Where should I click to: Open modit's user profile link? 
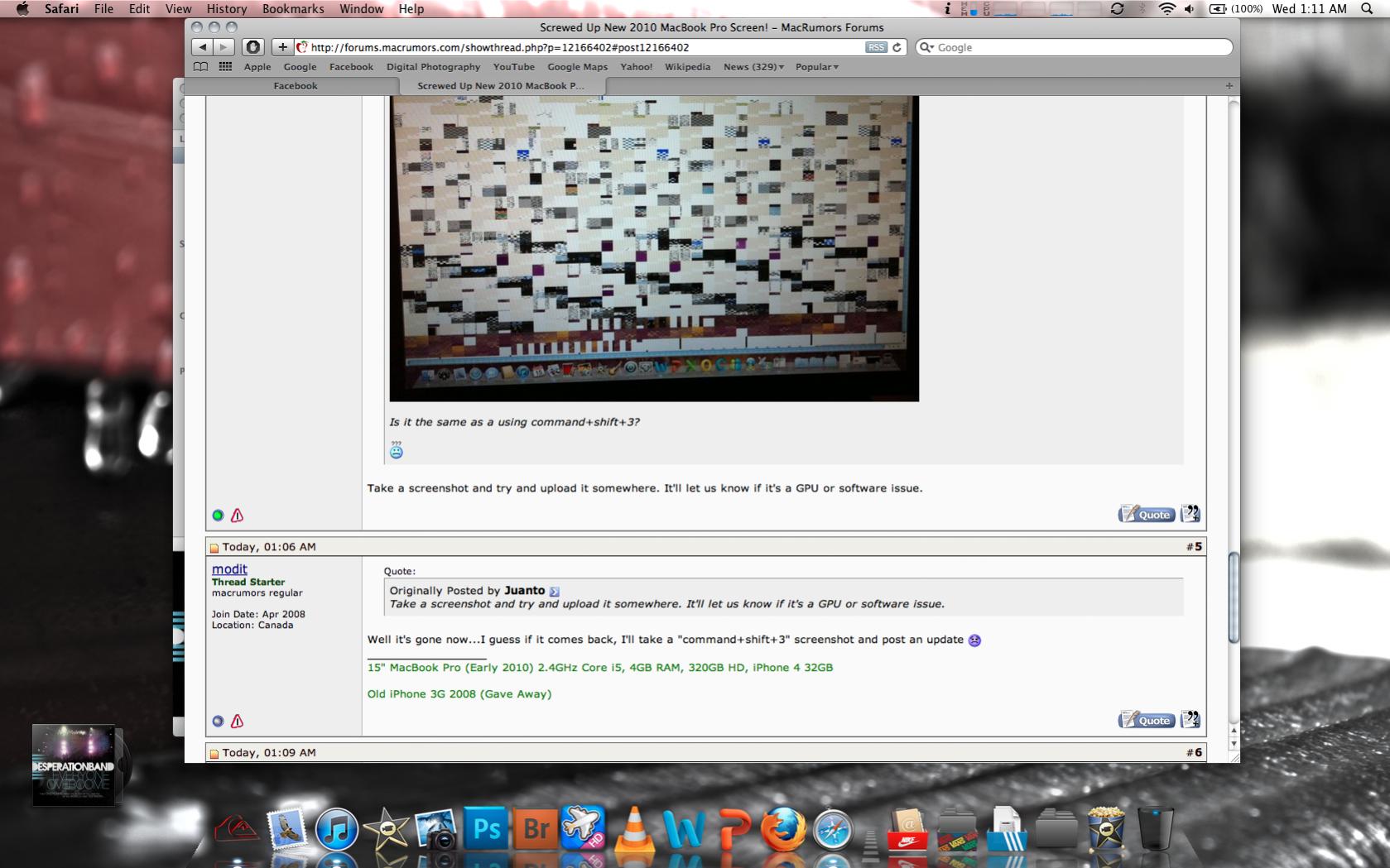[x=229, y=569]
